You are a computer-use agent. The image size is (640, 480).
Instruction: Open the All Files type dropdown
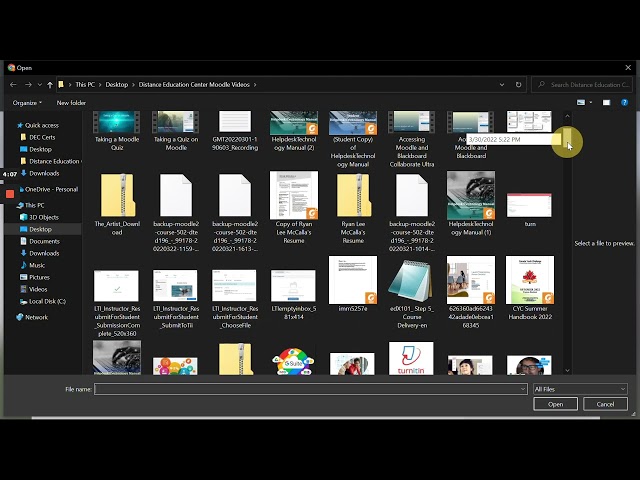(x=580, y=389)
